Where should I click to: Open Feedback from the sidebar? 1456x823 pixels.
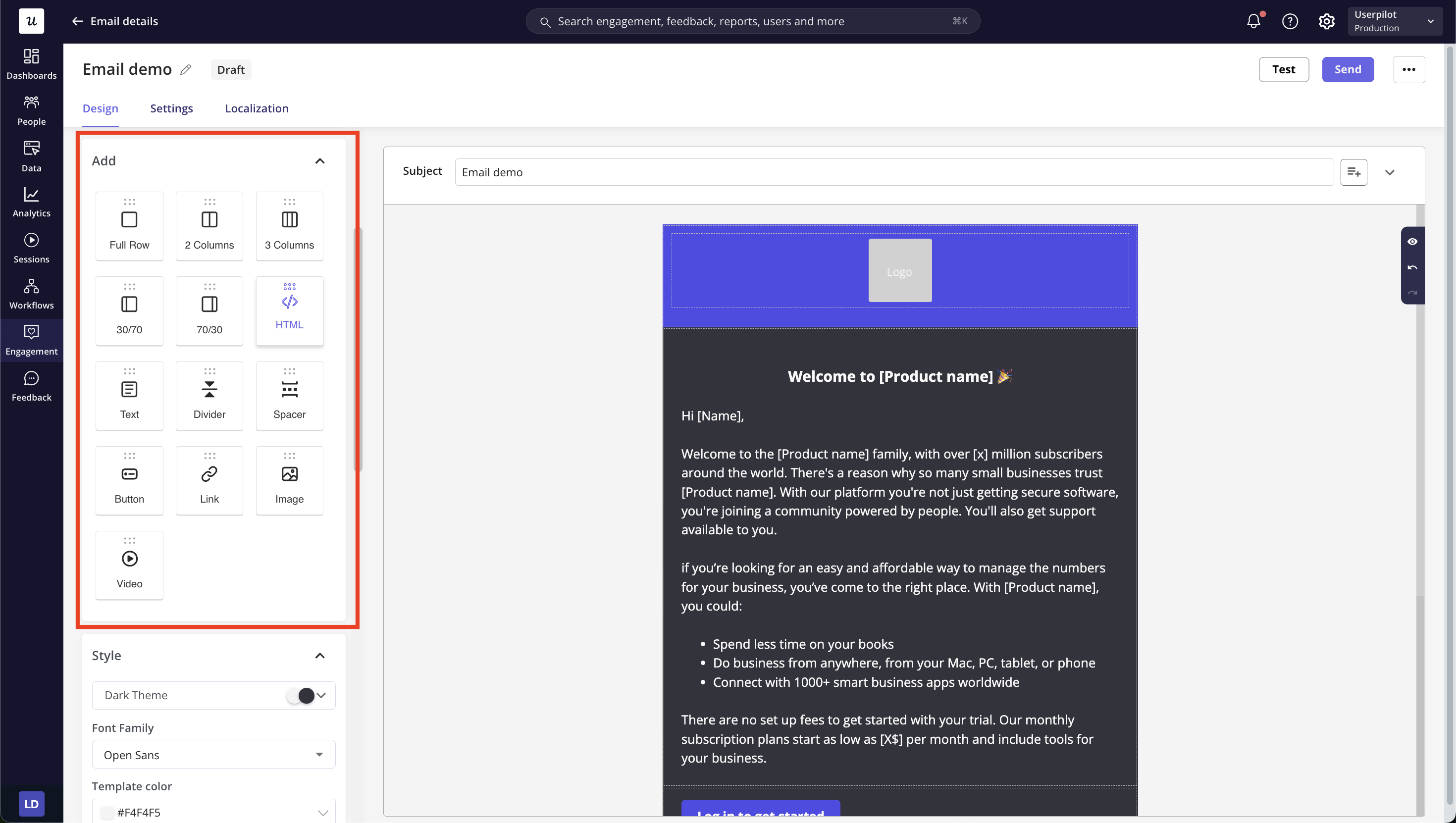pyautogui.click(x=31, y=386)
